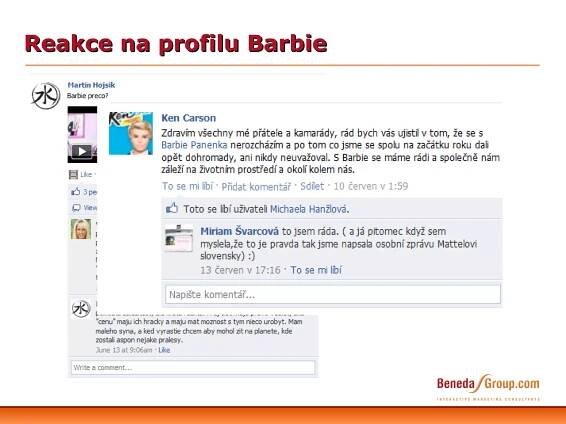566x424 pixels.
Task: Click the speech bubble View comments icon
Action: pyautogui.click(x=76, y=207)
